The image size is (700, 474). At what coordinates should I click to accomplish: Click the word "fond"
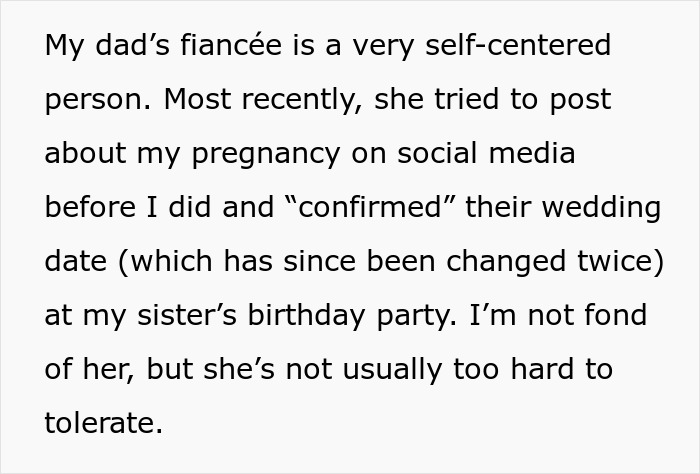point(617,316)
